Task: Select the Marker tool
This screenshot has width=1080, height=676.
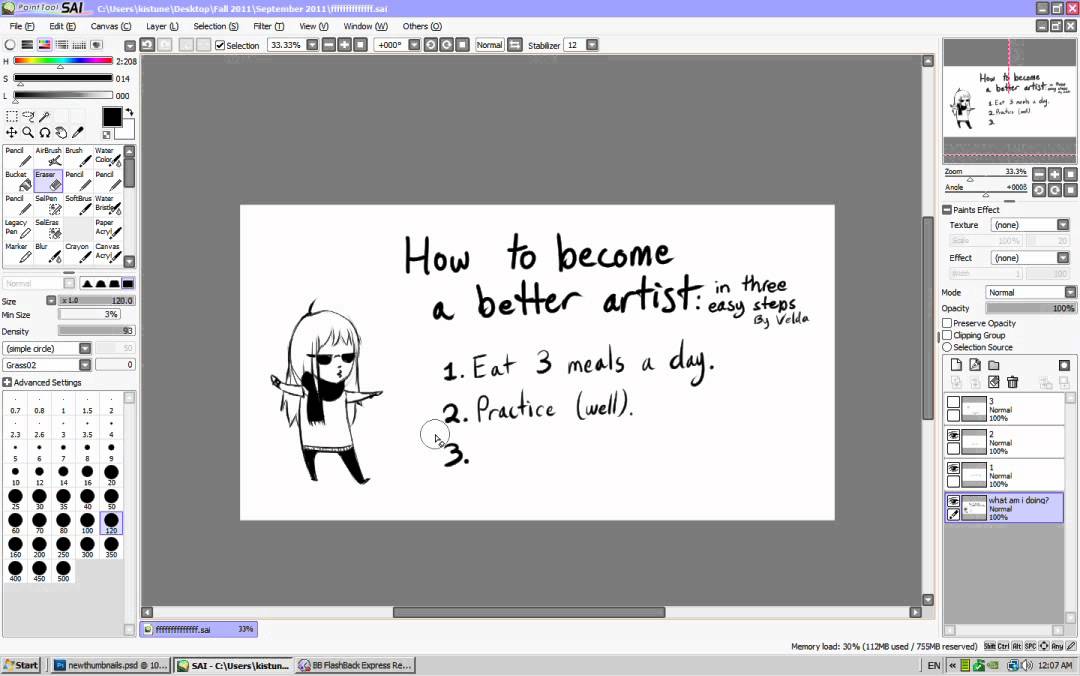Action: [x=18, y=254]
